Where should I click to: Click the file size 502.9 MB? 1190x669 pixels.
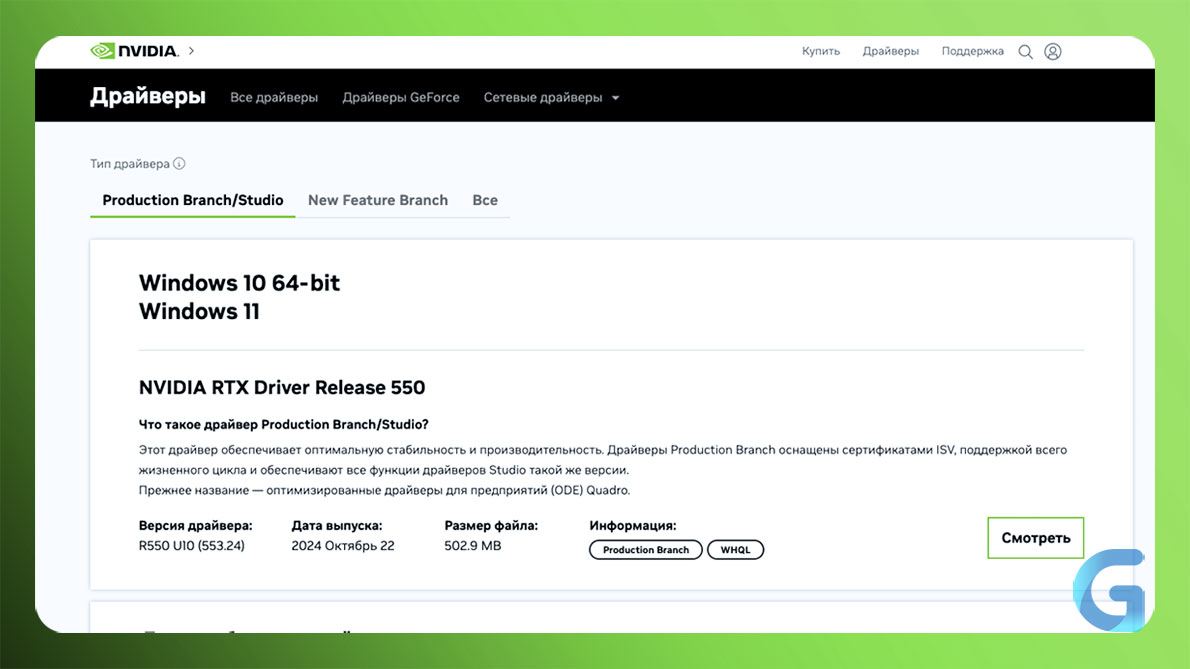point(473,545)
